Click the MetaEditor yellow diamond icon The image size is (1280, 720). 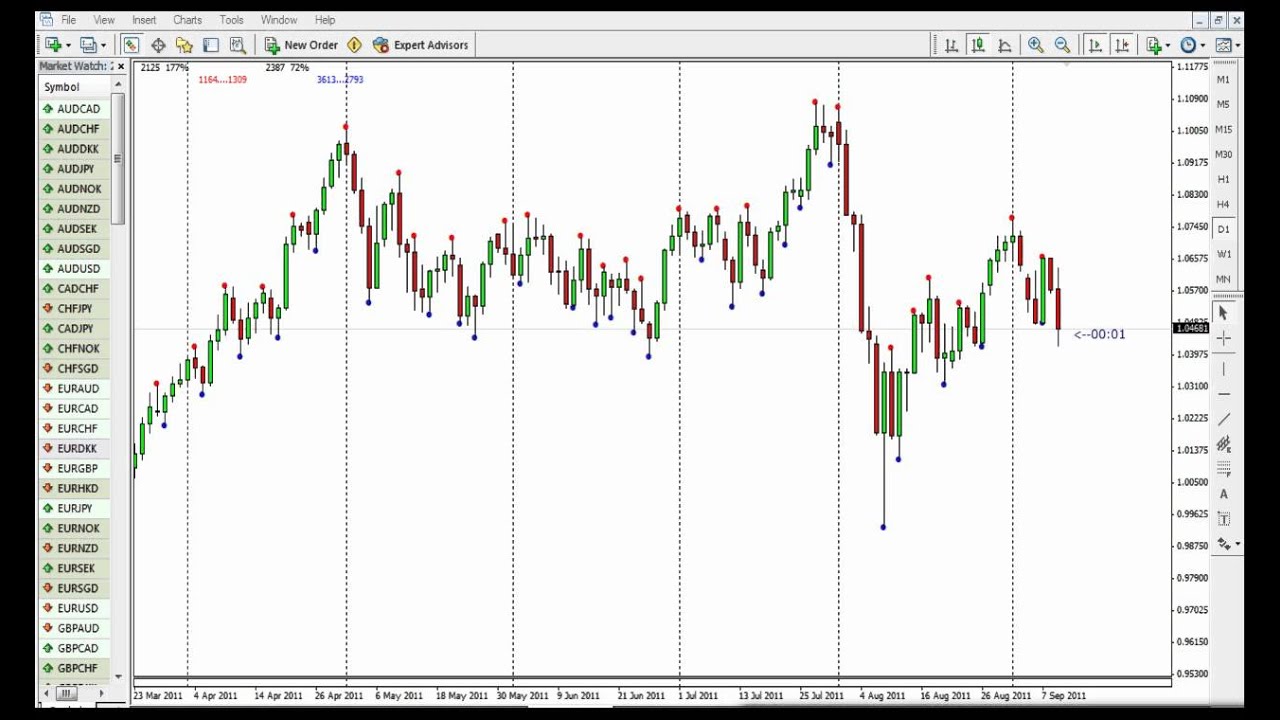click(x=354, y=45)
